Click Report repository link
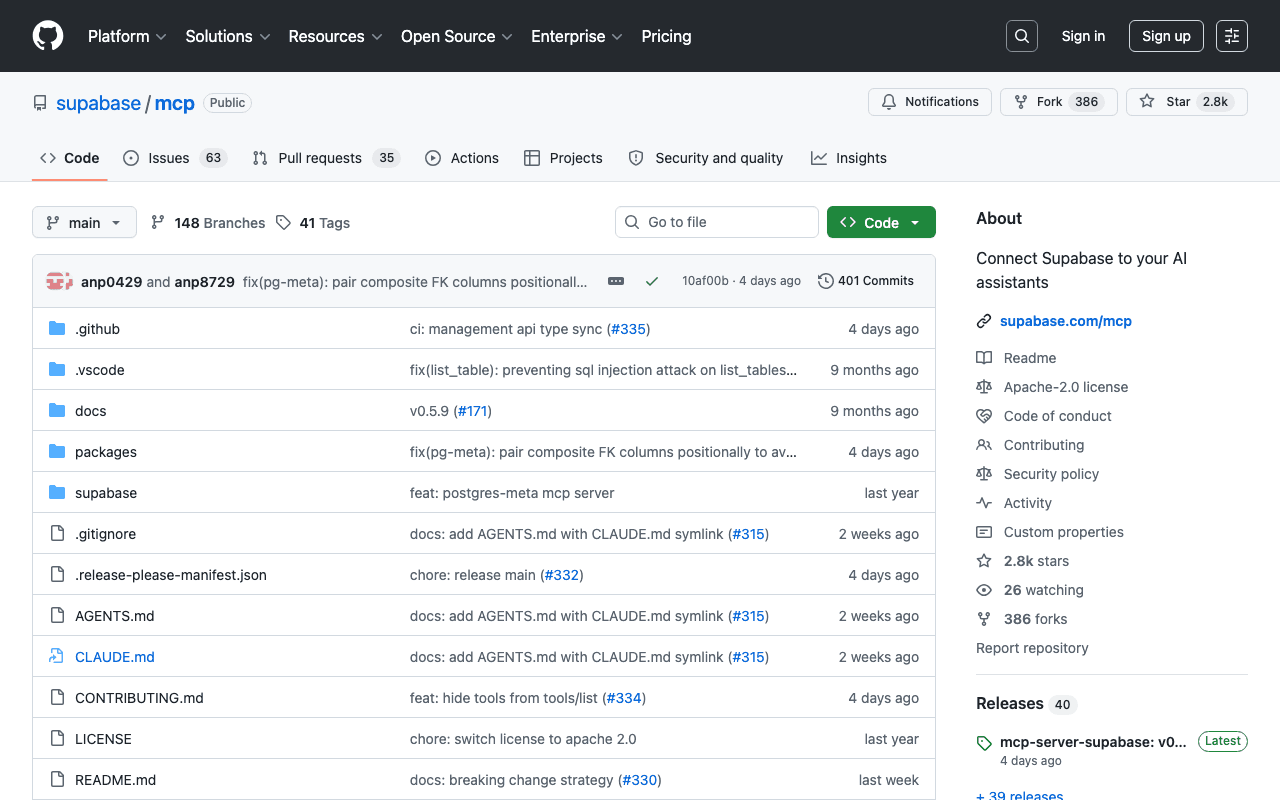Viewport: 1280px width, 800px height. 1032,648
